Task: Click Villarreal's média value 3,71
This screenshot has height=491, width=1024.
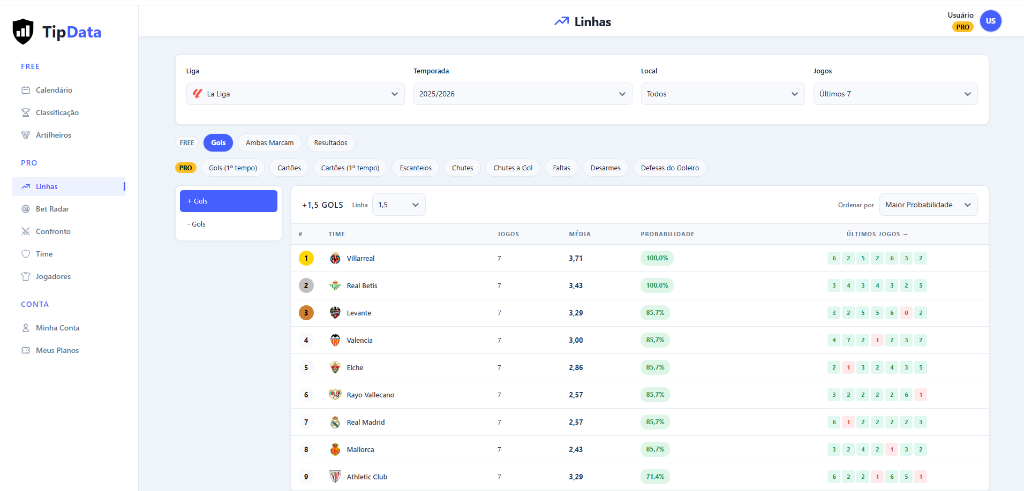Action: [x=575, y=259]
